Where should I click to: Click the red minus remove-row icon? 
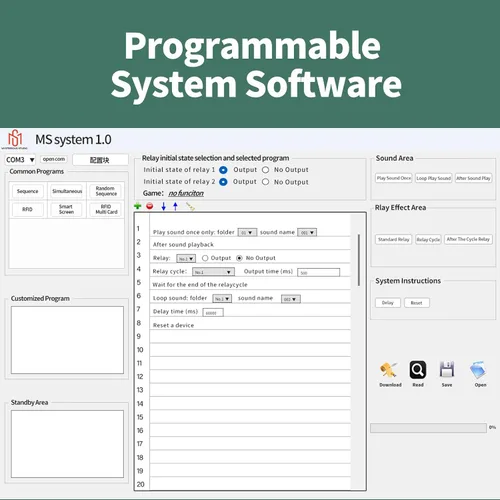coord(150,206)
